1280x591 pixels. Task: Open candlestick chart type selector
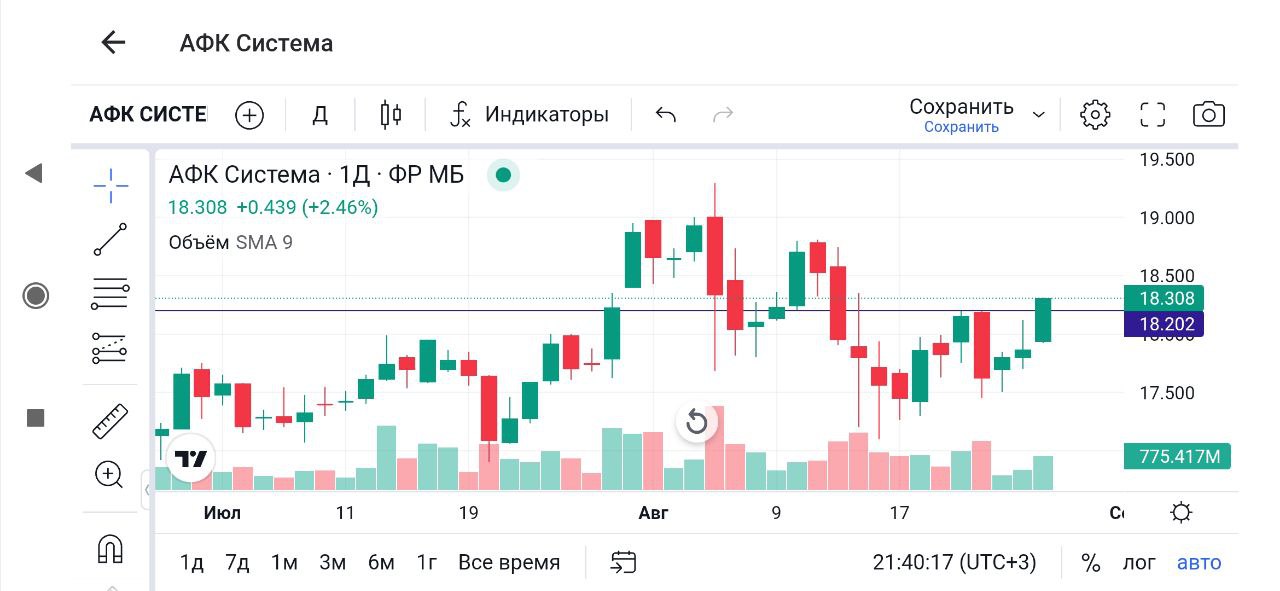tap(391, 115)
